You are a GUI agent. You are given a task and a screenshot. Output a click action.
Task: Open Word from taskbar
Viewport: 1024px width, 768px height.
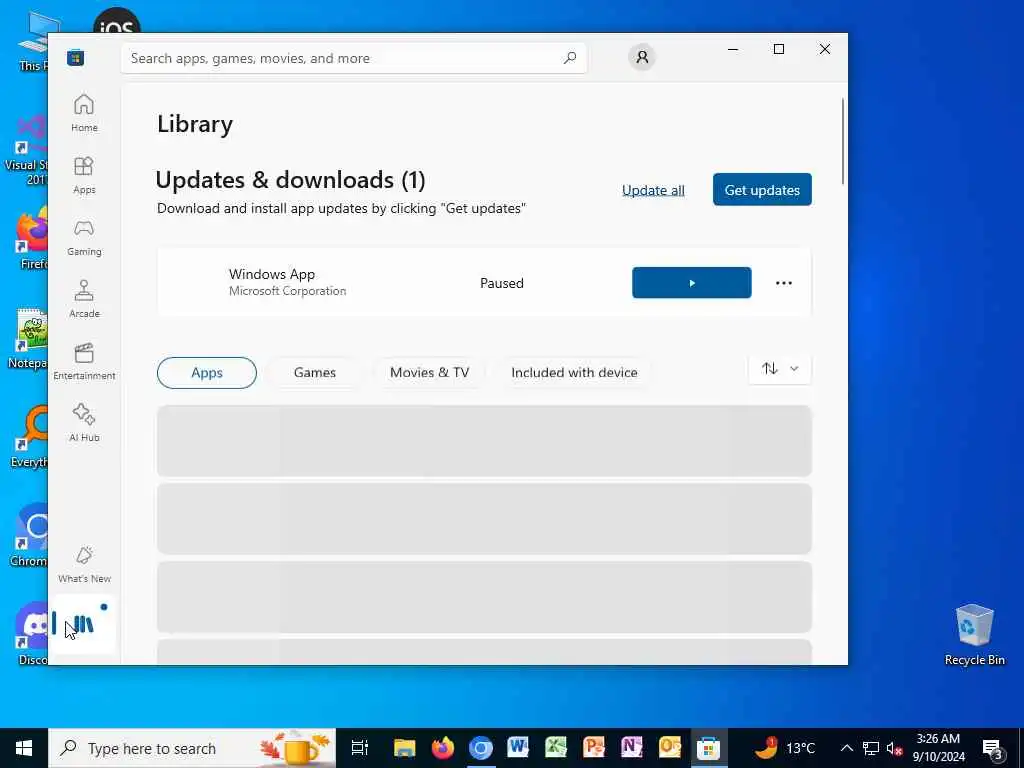tap(519, 748)
